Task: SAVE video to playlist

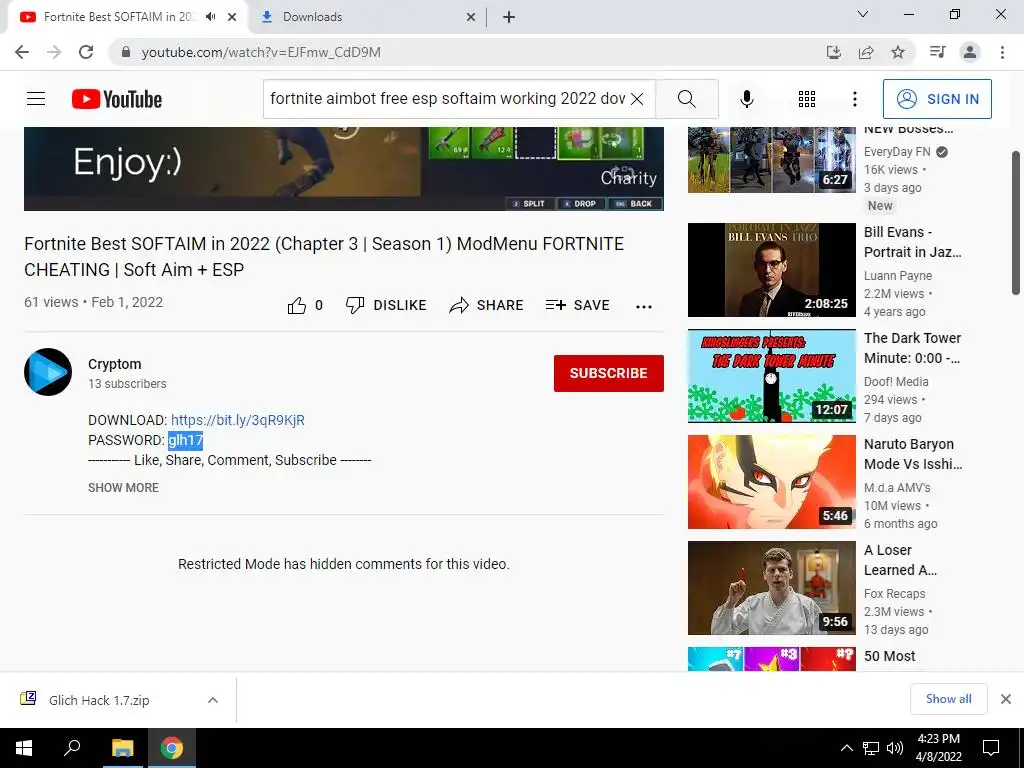Action: [578, 305]
